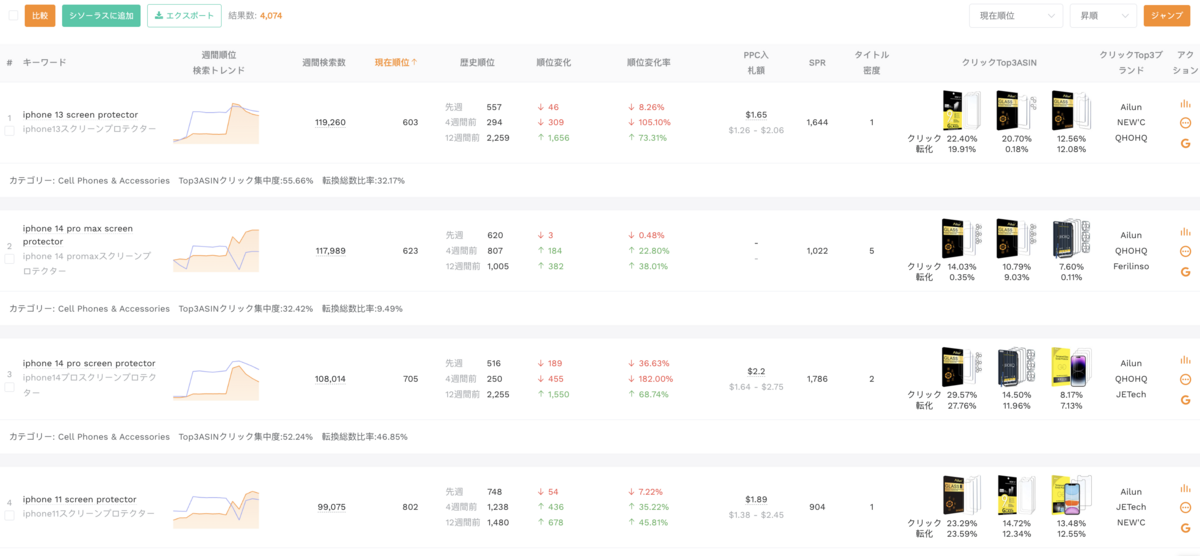Click Google icon in iphone 14 pro screen protector row

pos(1185,400)
